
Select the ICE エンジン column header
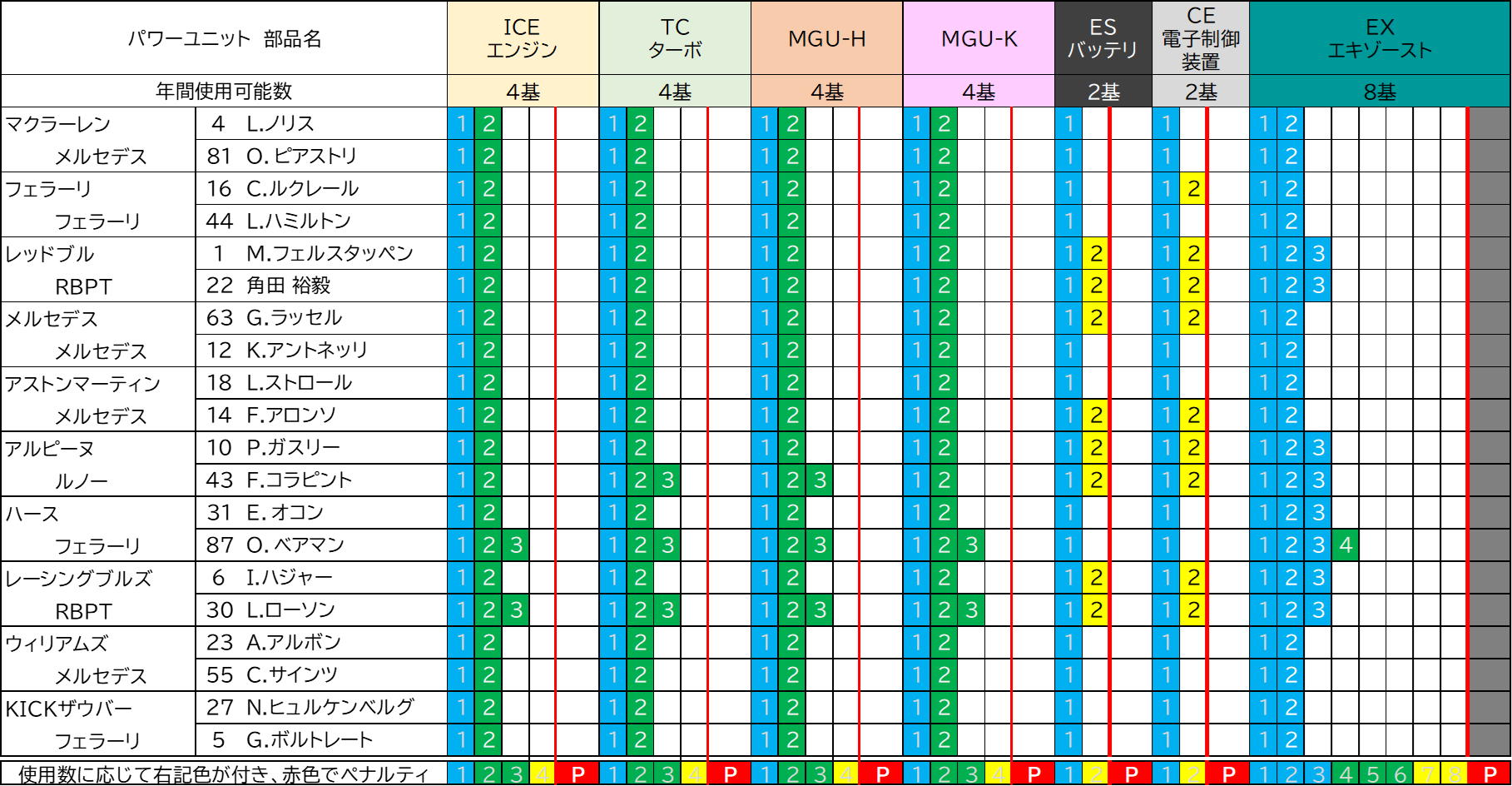point(523,38)
